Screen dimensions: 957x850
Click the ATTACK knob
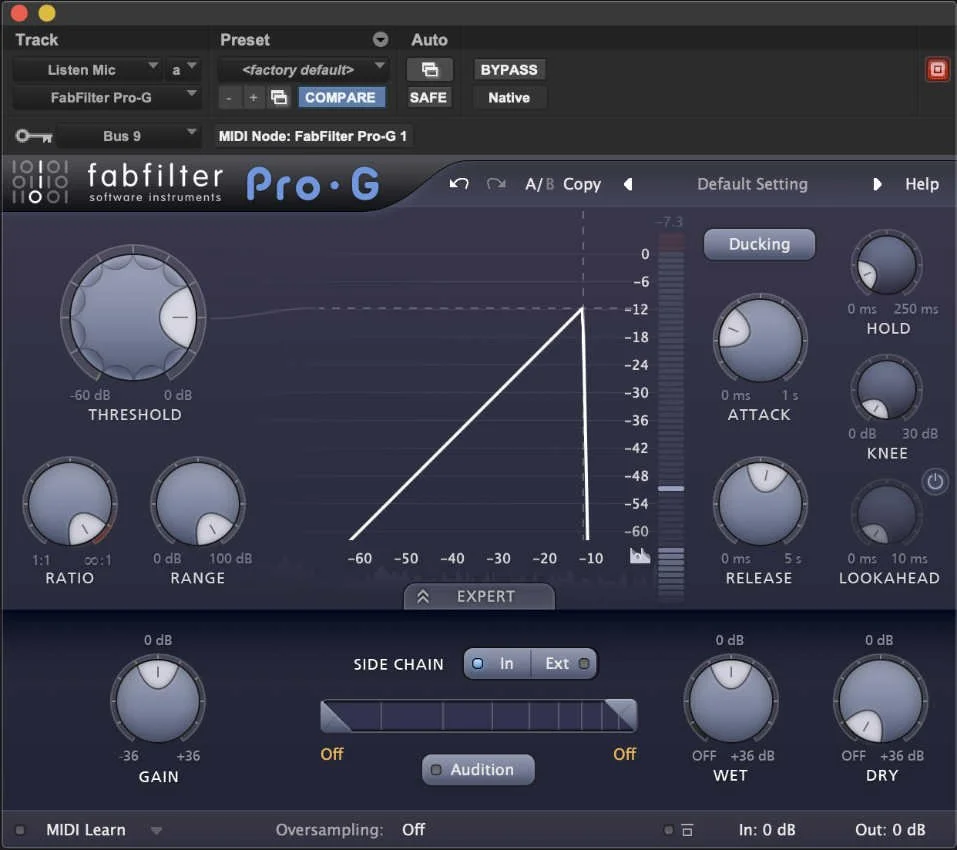pos(760,340)
